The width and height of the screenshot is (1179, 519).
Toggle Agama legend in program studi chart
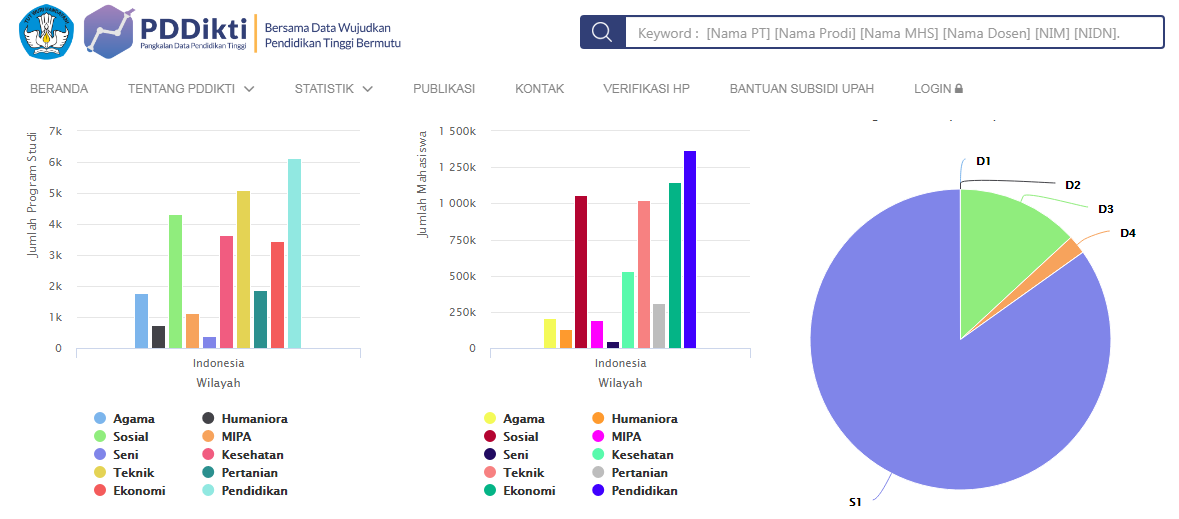pos(133,419)
